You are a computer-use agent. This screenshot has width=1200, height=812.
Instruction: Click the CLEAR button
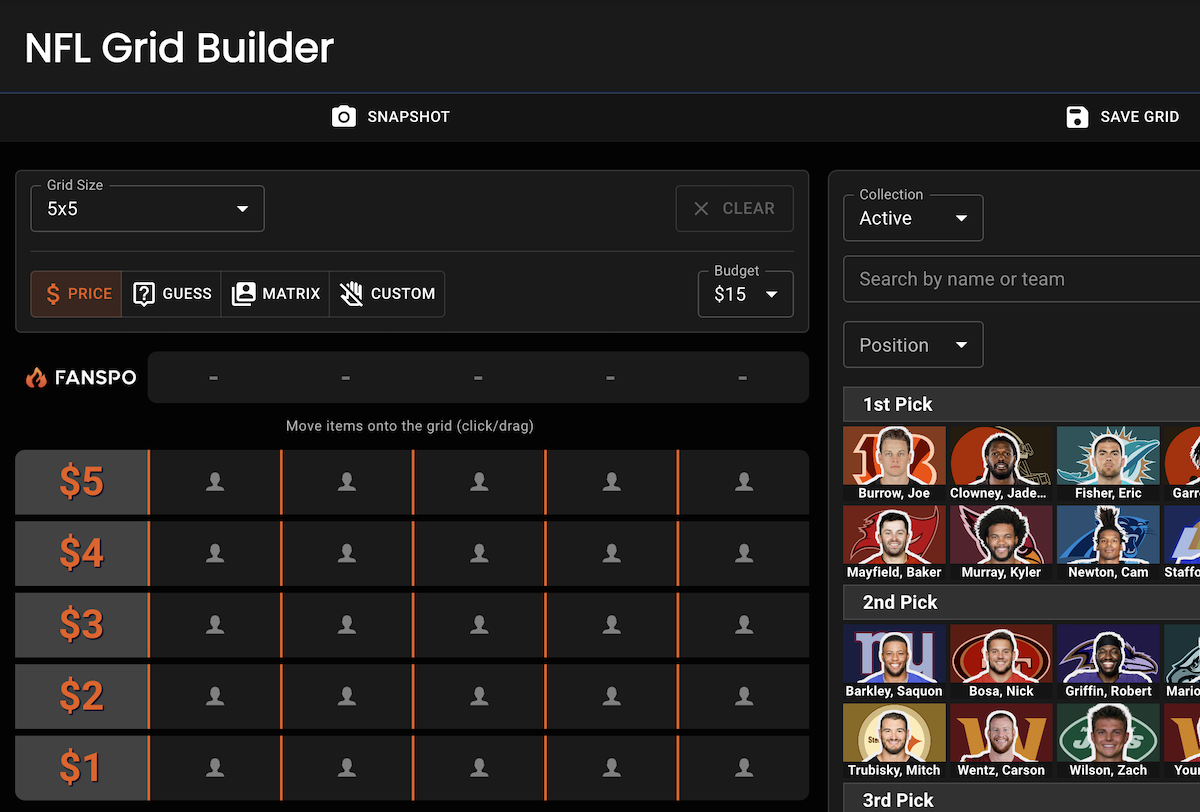click(x=735, y=208)
